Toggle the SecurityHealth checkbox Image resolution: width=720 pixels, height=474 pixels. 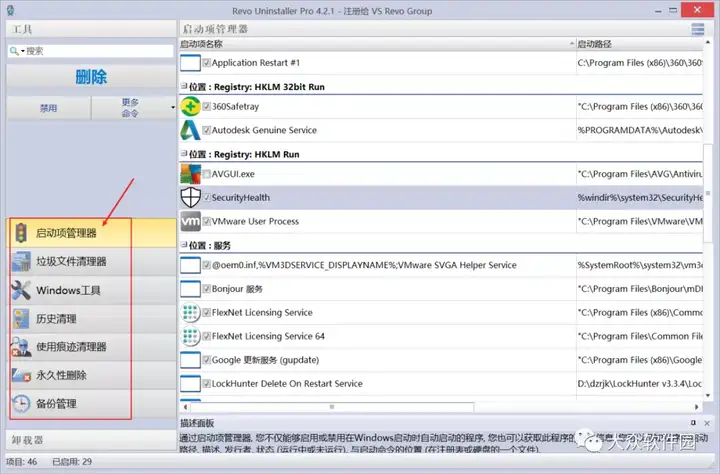(207, 198)
